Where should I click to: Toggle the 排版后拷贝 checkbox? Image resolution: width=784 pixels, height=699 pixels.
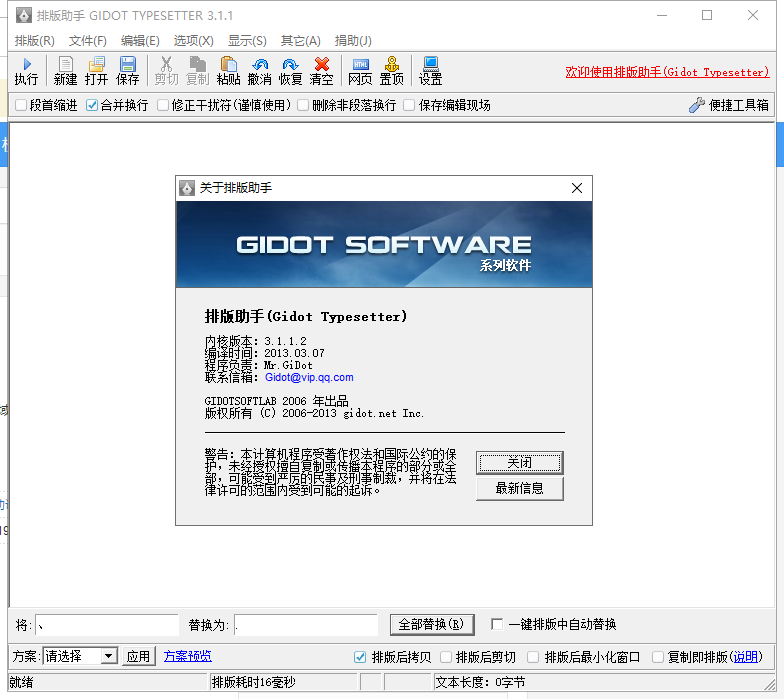tap(361, 657)
